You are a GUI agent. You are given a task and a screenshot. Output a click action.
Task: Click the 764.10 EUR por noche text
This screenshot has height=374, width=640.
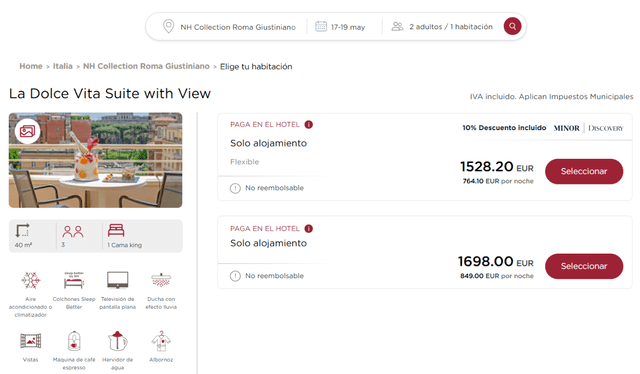coord(498,181)
